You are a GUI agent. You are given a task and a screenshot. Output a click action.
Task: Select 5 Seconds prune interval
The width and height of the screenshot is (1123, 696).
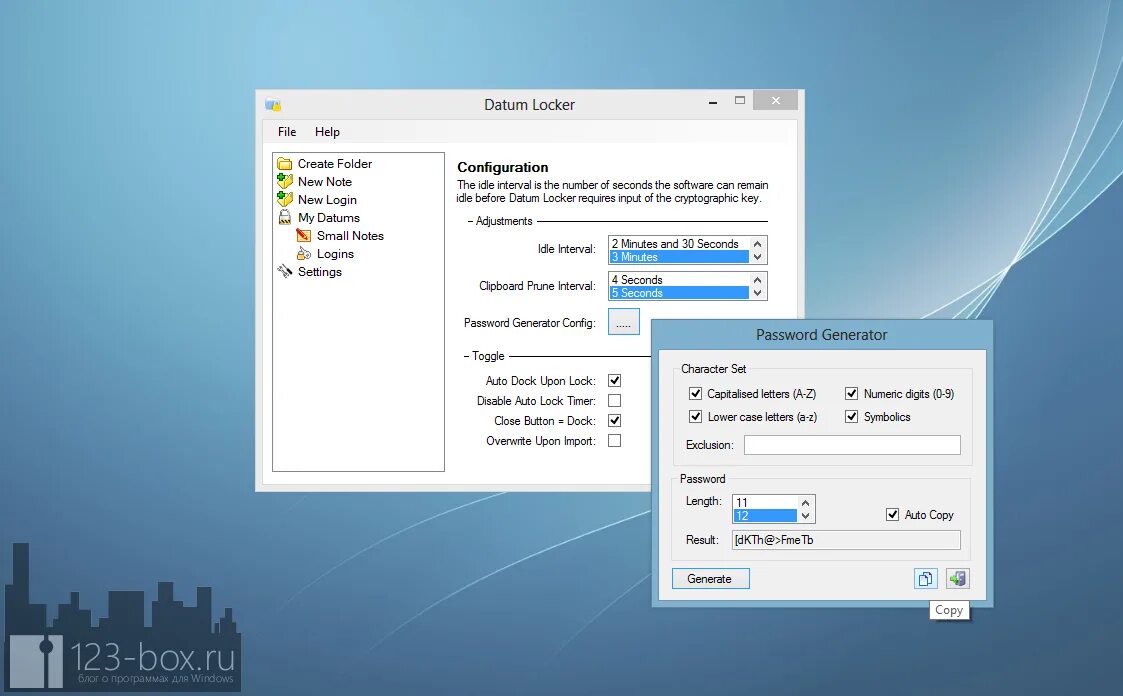pyautogui.click(x=679, y=293)
